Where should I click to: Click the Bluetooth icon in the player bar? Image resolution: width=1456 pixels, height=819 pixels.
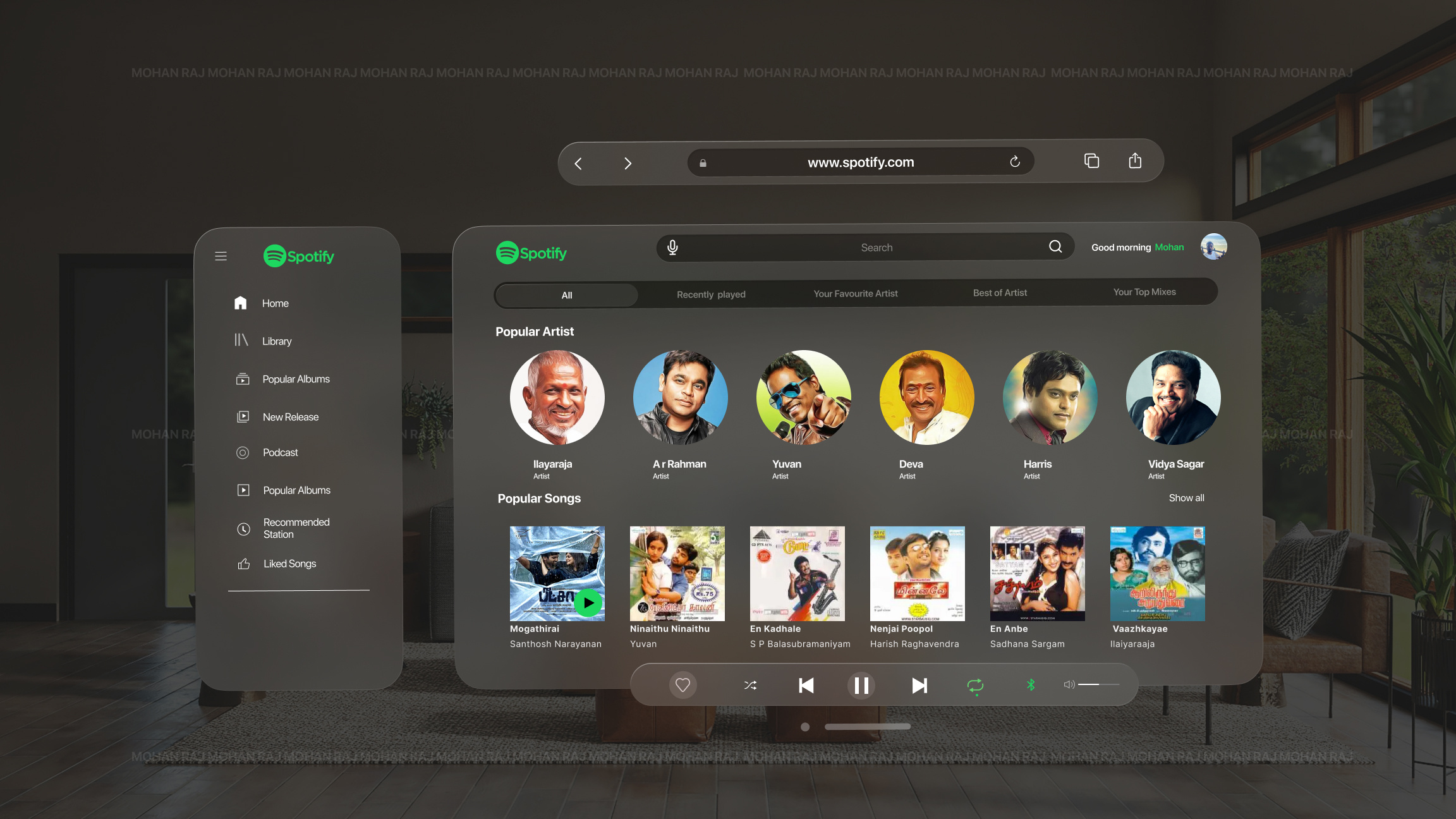click(x=1031, y=684)
